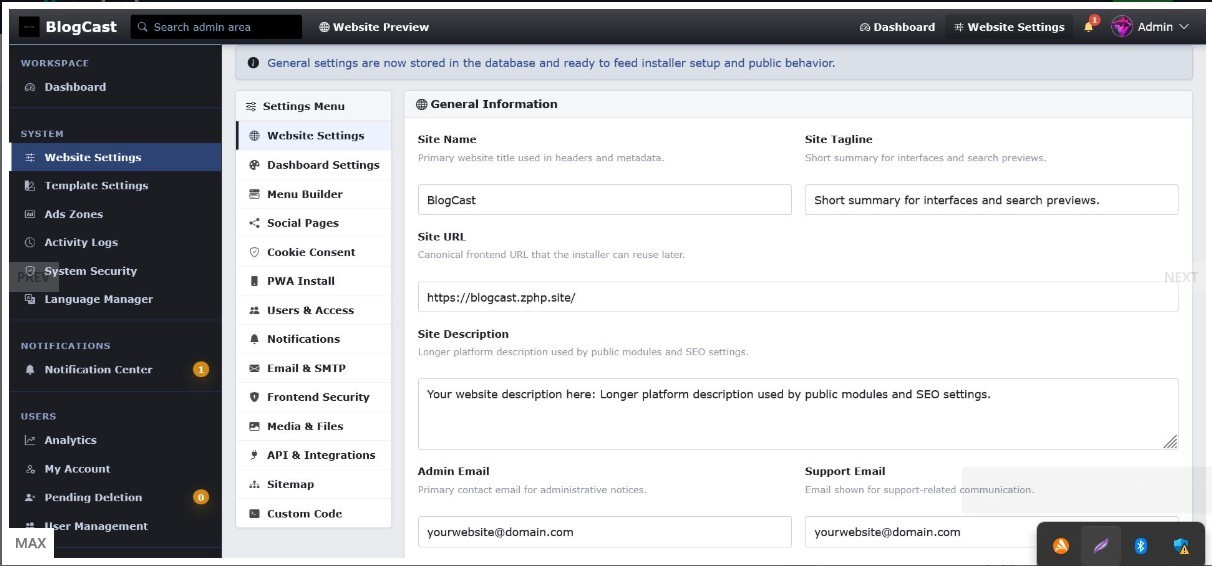The height and width of the screenshot is (566, 1212).
Task: Click the Activity Logs clock icon
Action: tap(30, 242)
